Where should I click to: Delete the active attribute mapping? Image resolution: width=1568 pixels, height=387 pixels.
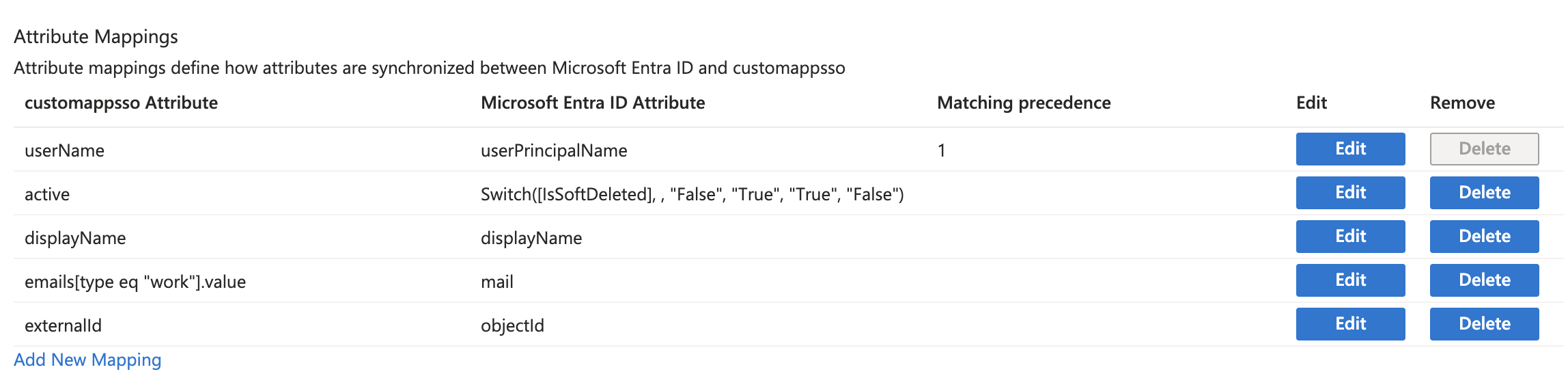(x=1484, y=193)
